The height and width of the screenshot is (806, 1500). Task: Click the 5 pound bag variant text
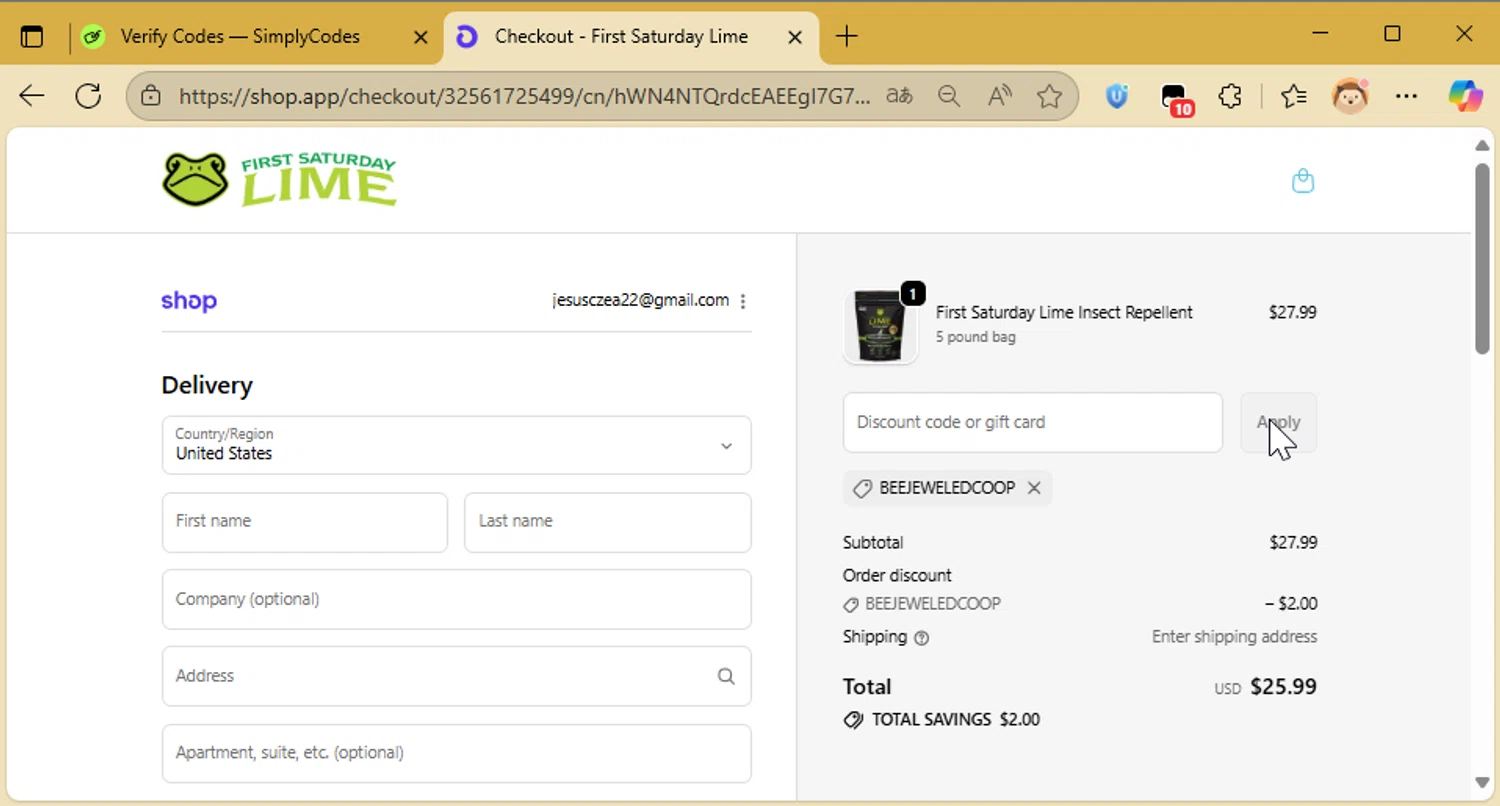click(x=976, y=337)
